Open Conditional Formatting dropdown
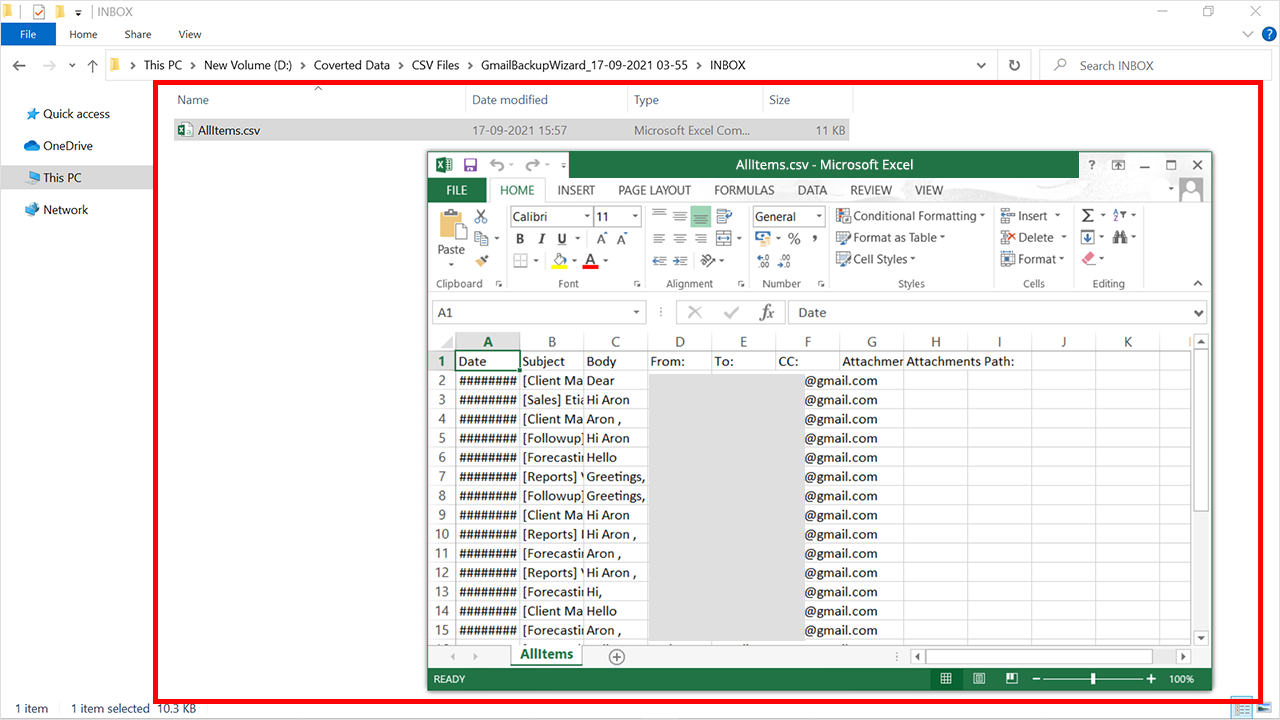The height and width of the screenshot is (720, 1280). pyautogui.click(x=910, y=216)
